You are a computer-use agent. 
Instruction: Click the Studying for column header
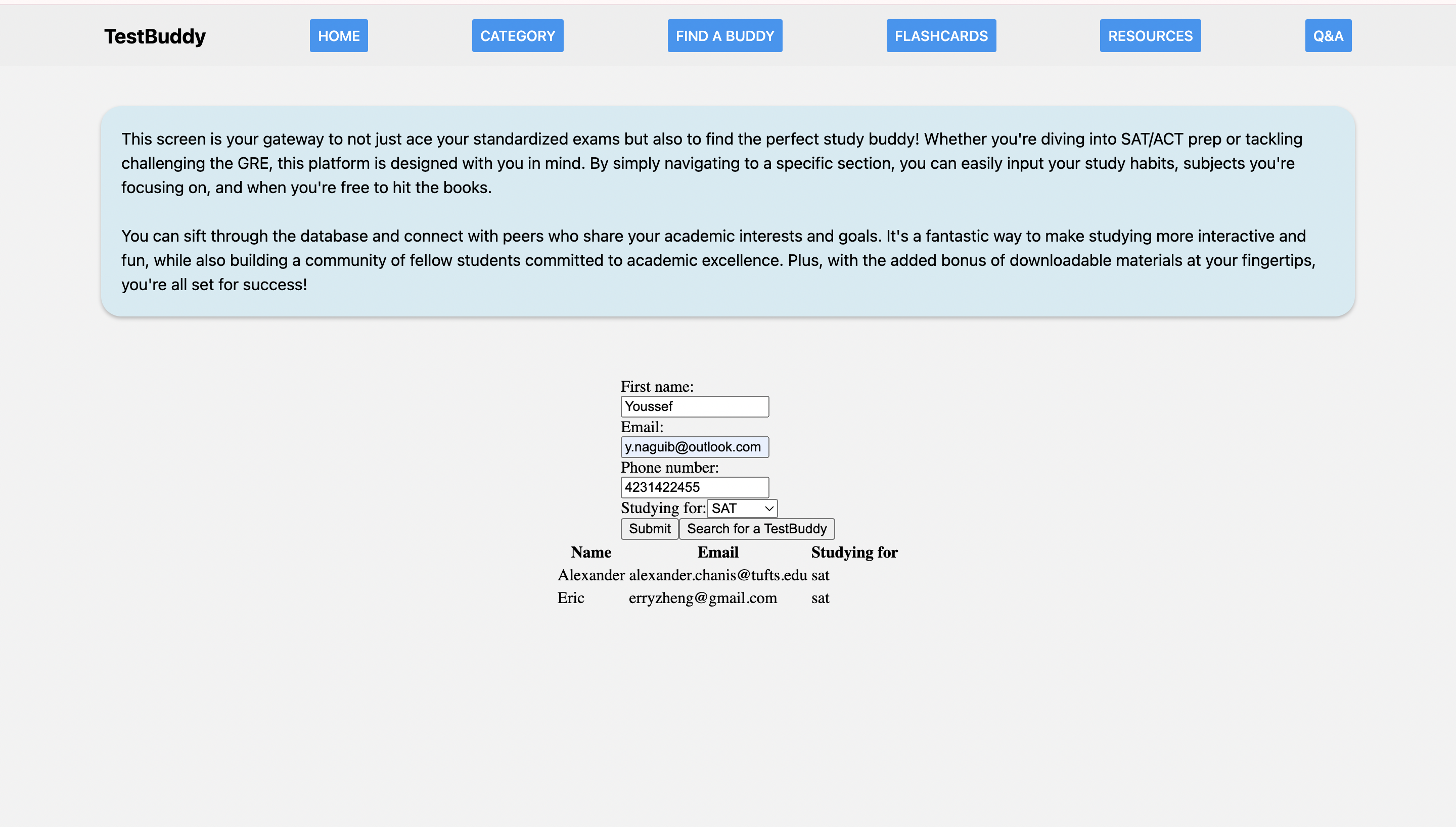(853, 553)
